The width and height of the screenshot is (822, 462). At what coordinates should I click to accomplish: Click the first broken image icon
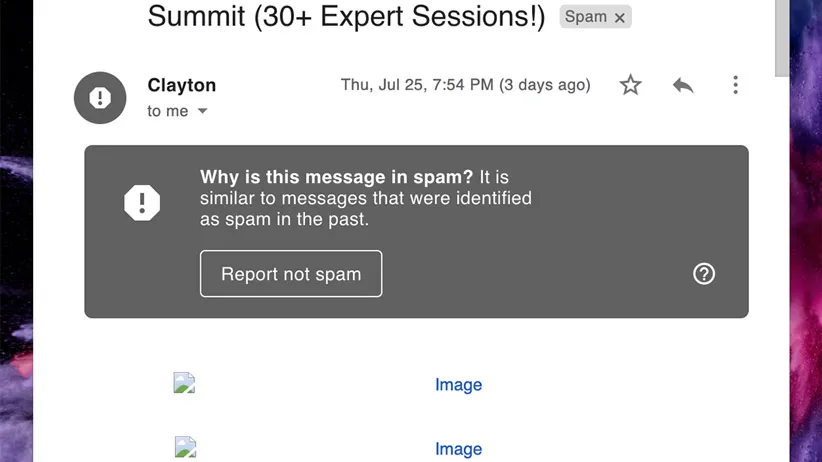click(184, 384)
